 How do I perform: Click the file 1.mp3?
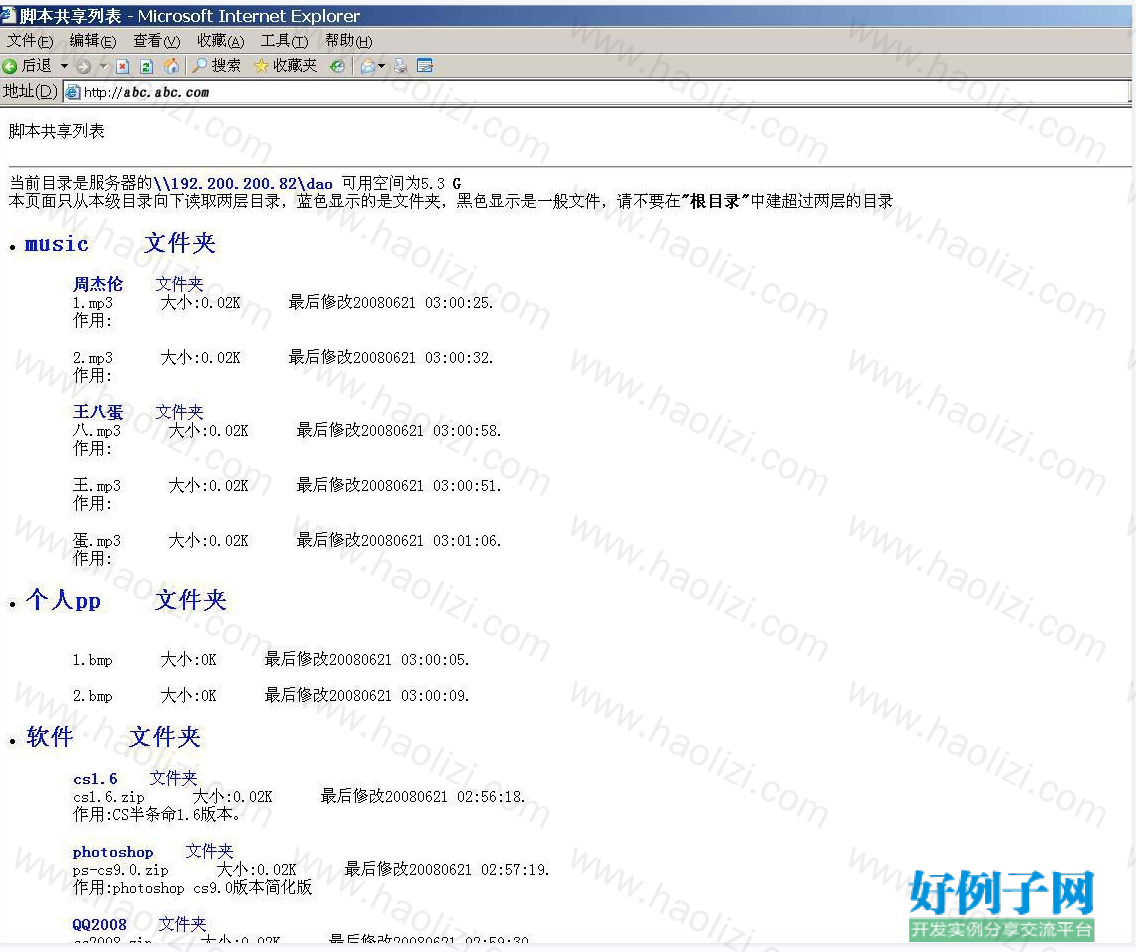(93, 303)
